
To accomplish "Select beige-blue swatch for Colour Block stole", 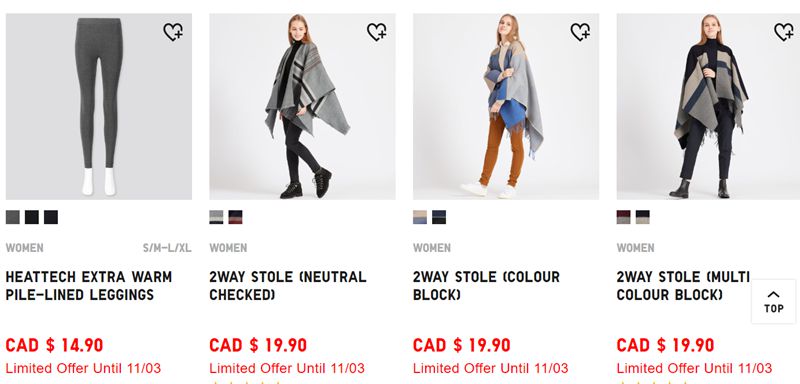I will [x=420, y=217].
